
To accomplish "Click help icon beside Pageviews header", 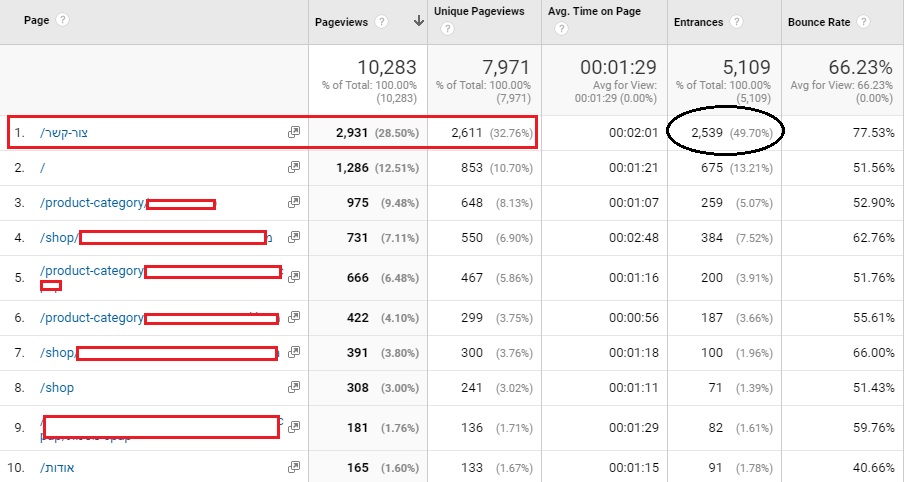I will (383, 21).
